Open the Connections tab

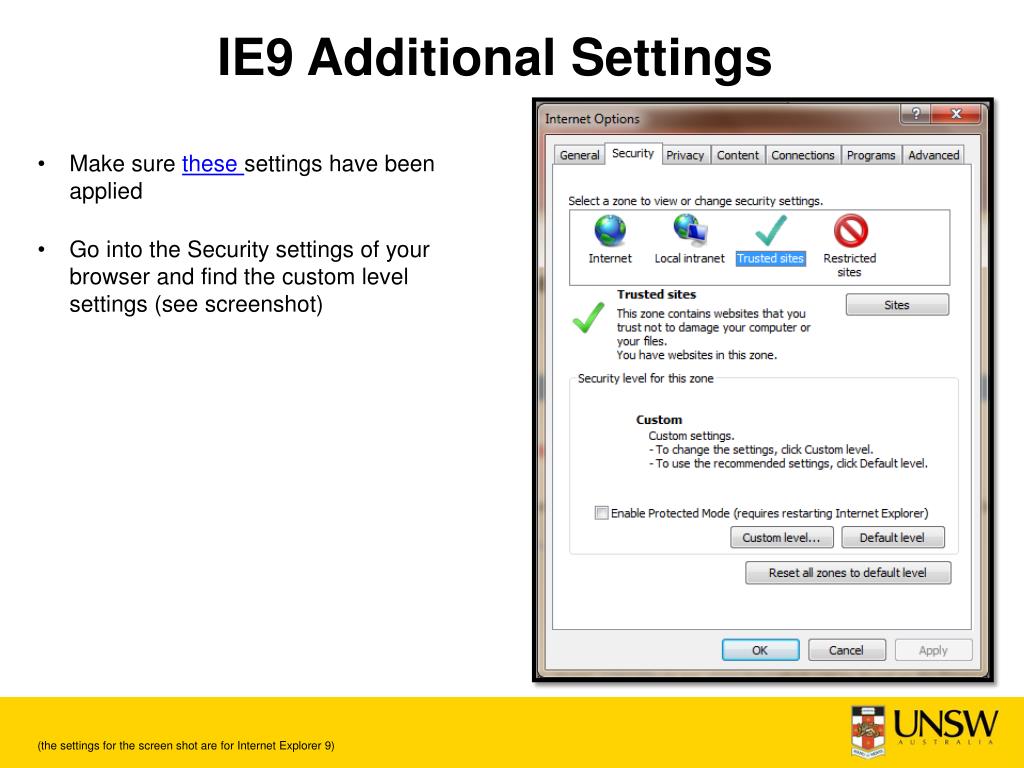point(803,155)
